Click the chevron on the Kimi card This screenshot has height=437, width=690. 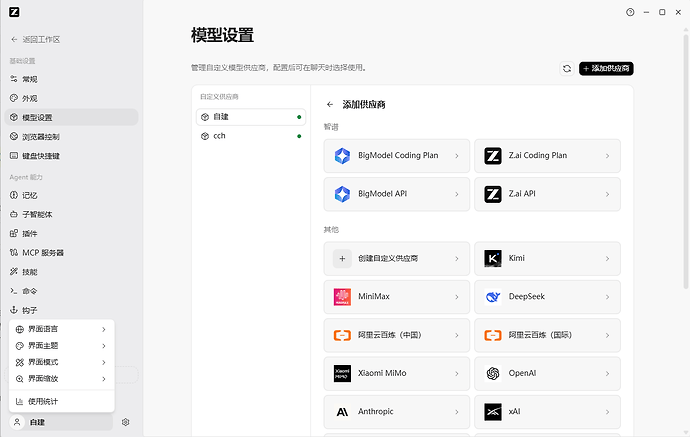coord(607,259)
